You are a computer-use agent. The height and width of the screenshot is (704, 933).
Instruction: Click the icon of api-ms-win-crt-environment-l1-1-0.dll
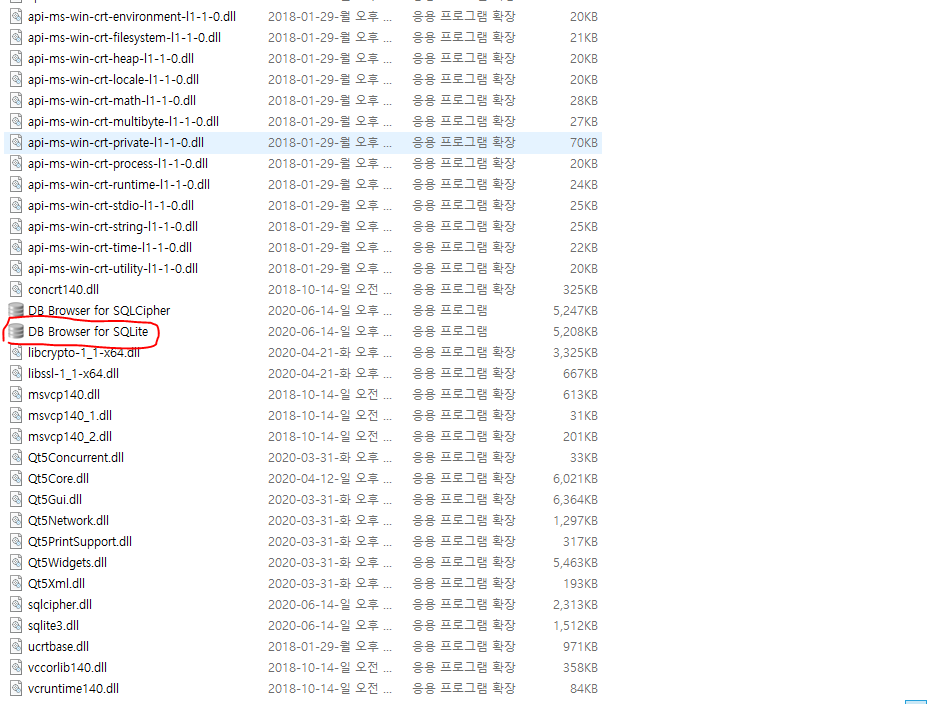17,17
